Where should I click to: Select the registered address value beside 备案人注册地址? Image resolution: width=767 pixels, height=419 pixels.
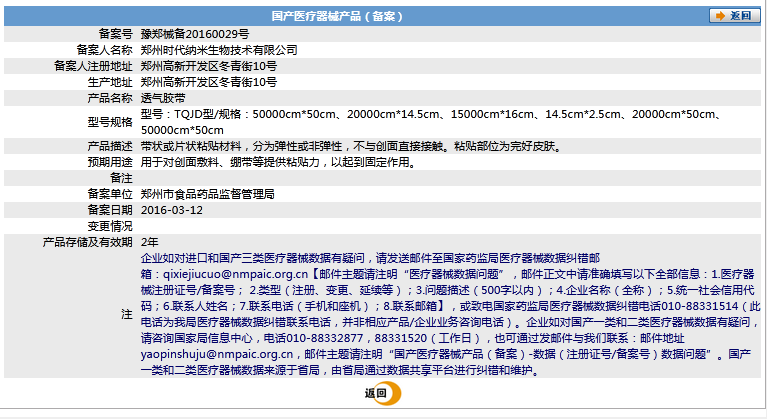[x=209, y=66]
